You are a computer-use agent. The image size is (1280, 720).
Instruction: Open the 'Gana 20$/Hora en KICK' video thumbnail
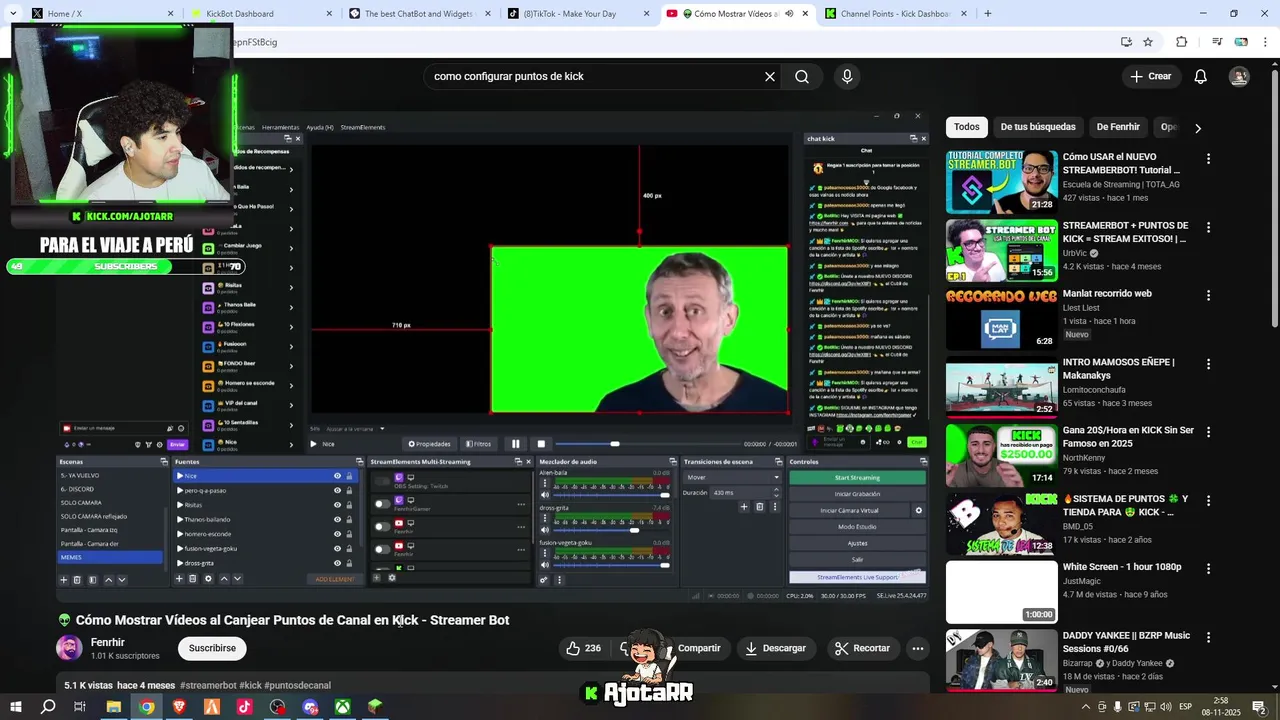pyautogui.click(x=1001, y=455)
